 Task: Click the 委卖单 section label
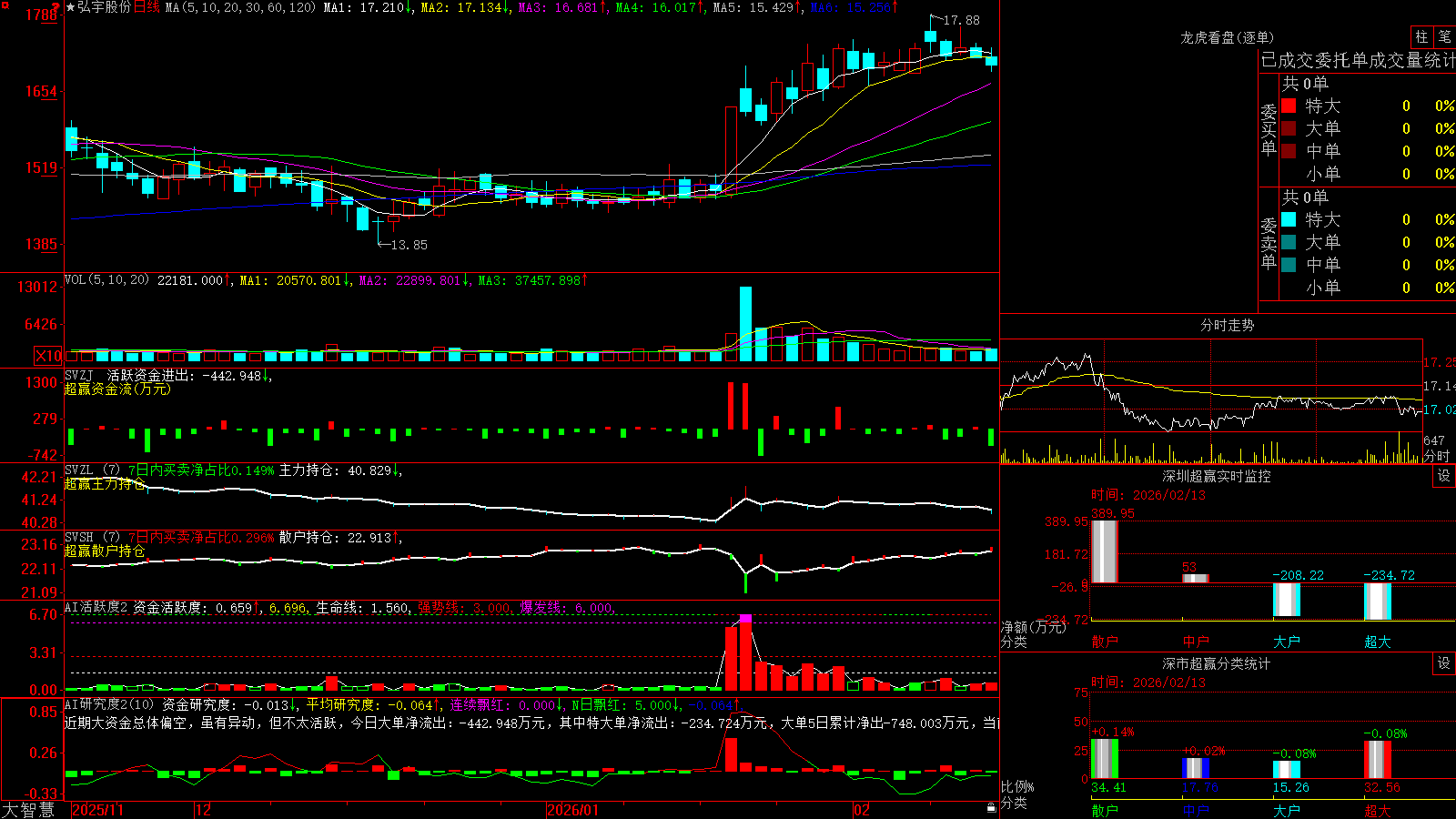[x=1269, y=244]
